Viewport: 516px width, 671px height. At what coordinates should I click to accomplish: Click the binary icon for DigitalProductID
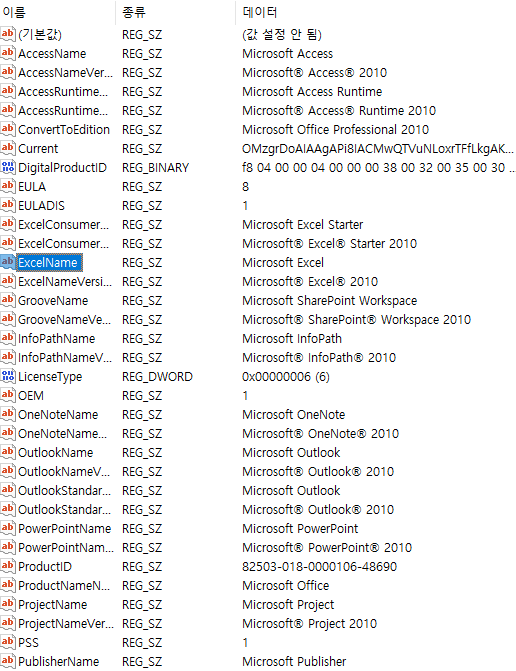(8, 167)
